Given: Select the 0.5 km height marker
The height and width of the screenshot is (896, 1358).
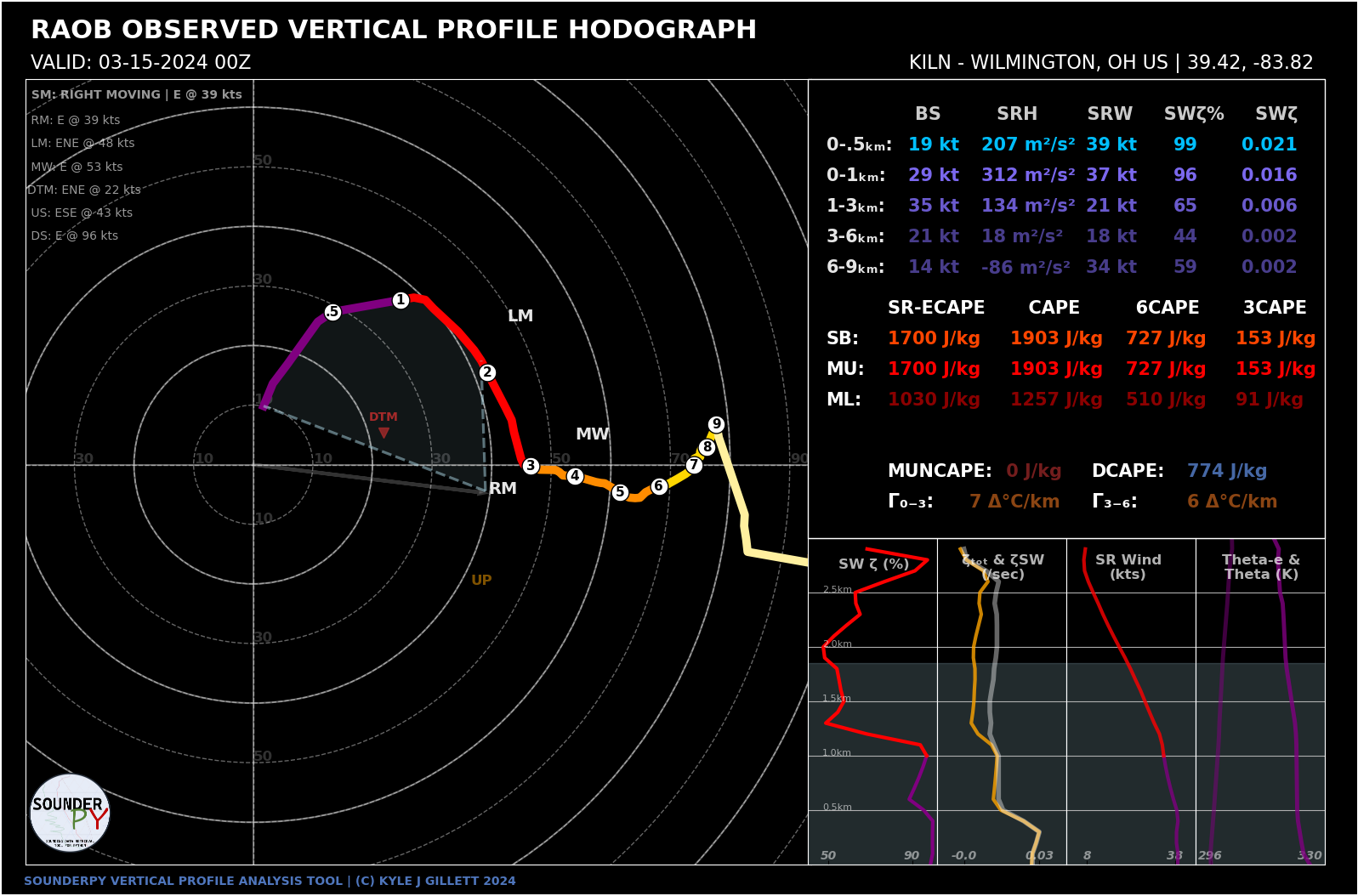Looking at the screenshot, I should (x=332, y=312).
